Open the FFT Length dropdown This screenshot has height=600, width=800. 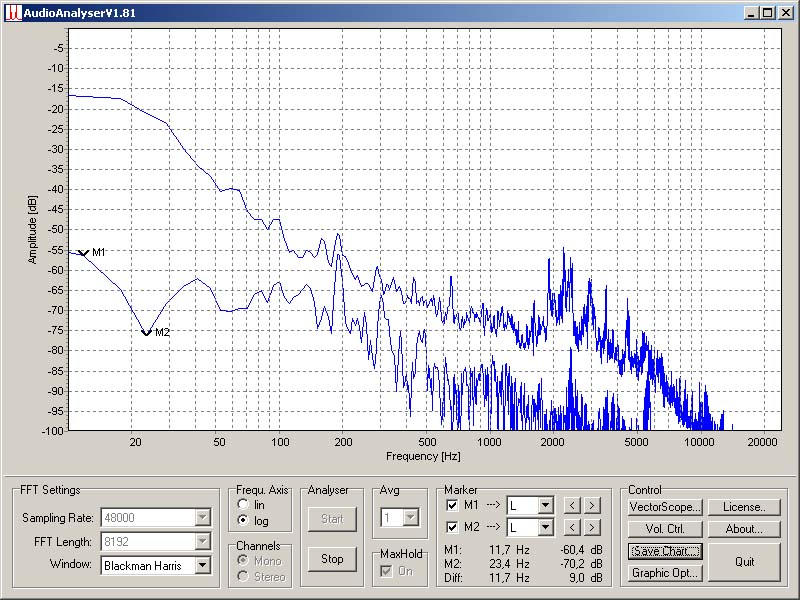coord(203,541)
